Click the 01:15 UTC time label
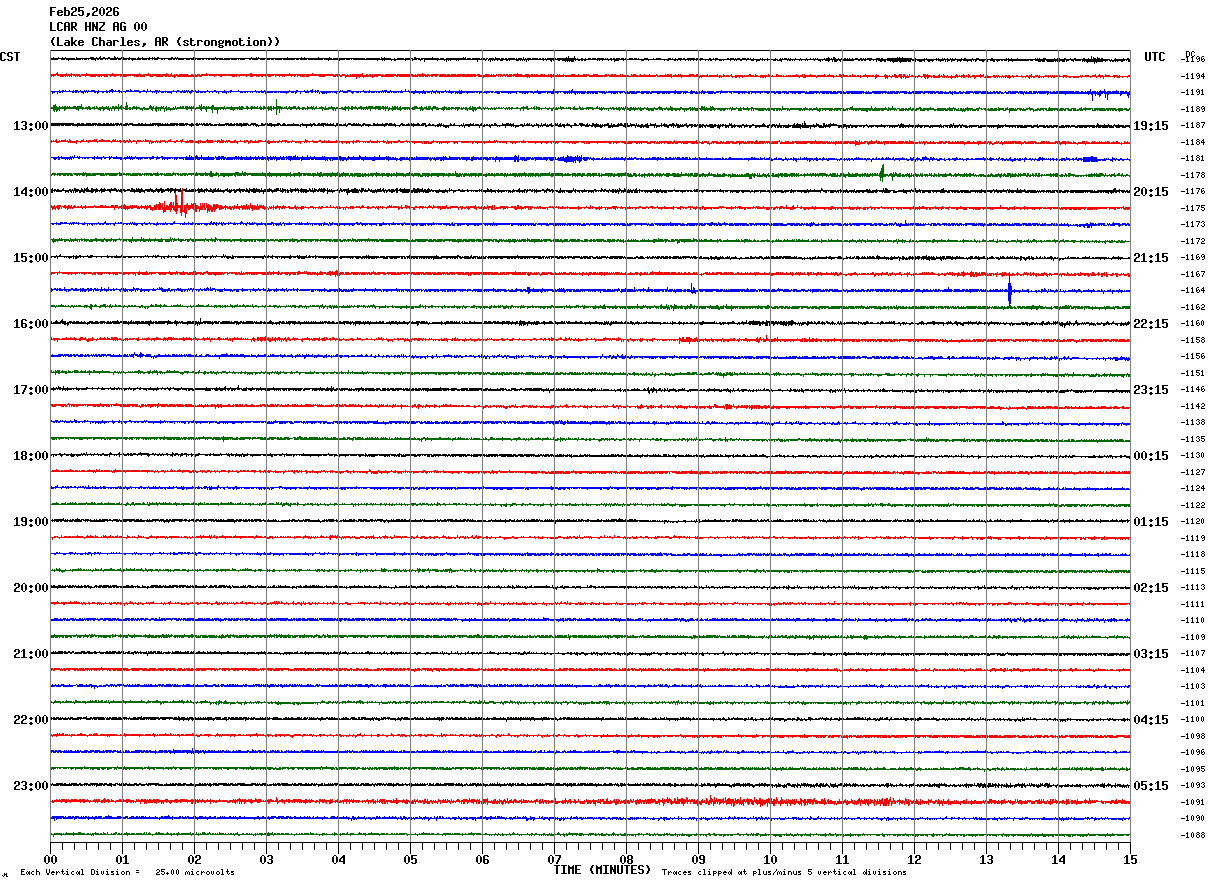 coord(1151,522)
